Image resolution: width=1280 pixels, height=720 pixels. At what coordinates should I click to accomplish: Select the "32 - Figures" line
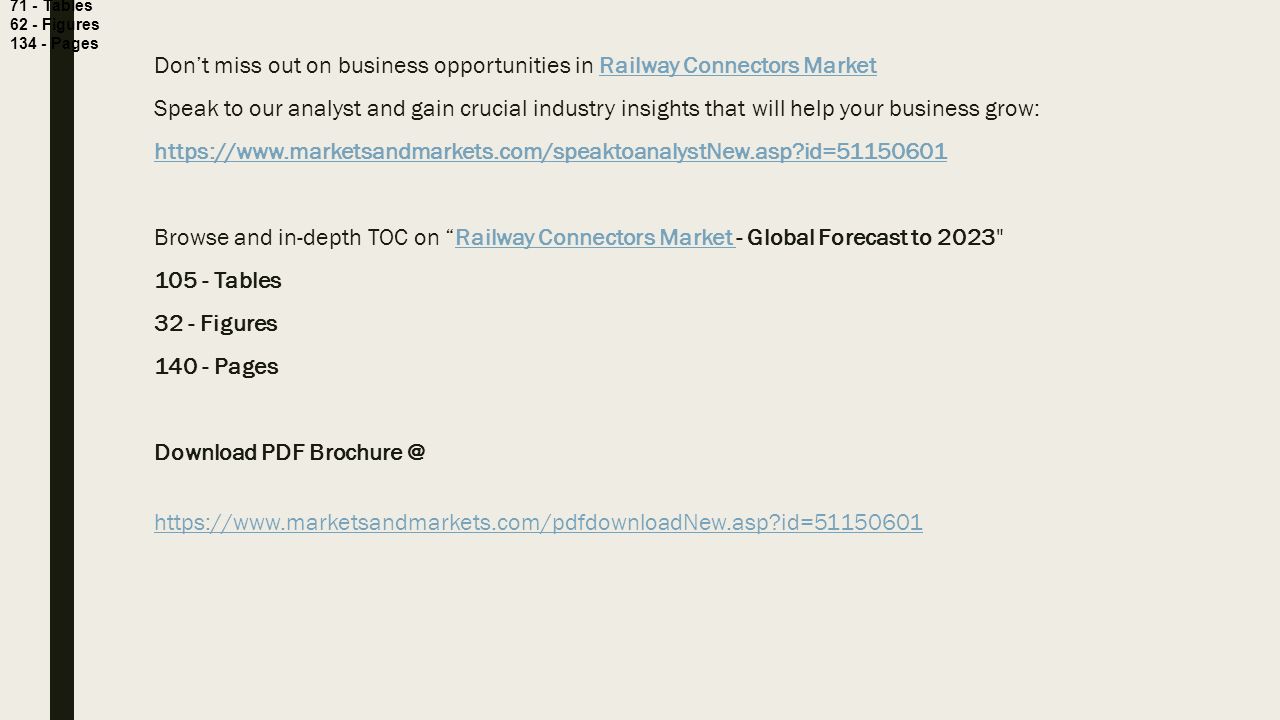click(x=216, y=324)
